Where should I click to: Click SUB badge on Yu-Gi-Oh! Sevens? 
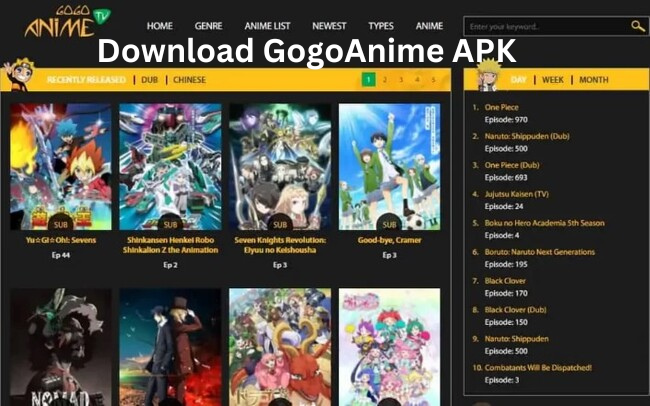coord(61,224)
